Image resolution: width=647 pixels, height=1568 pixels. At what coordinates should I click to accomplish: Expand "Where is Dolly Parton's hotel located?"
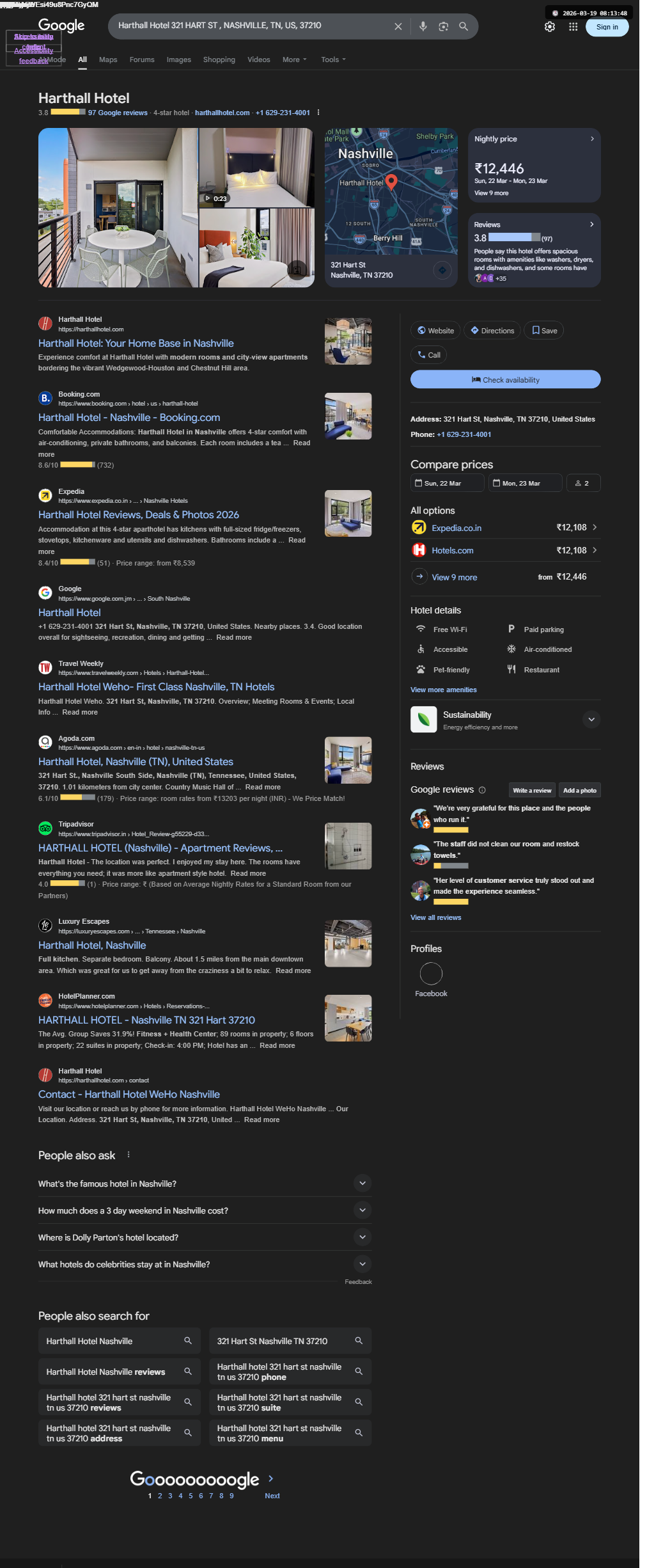click(x=362, y=1237)
